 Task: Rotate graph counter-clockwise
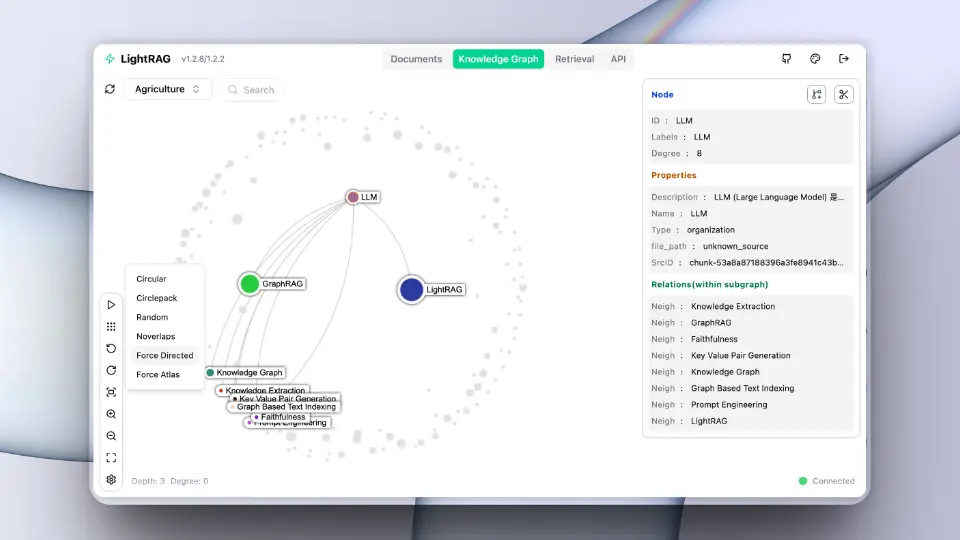(x=111, y=348)
